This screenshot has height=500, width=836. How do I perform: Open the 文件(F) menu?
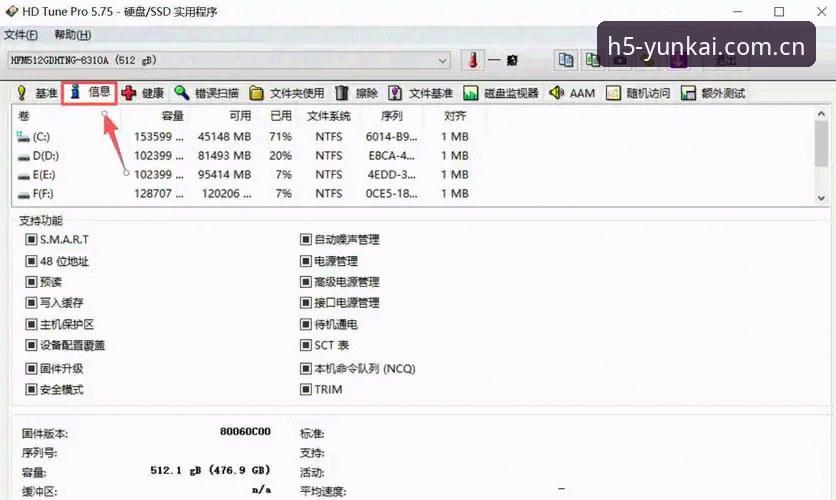click(21, 35)
